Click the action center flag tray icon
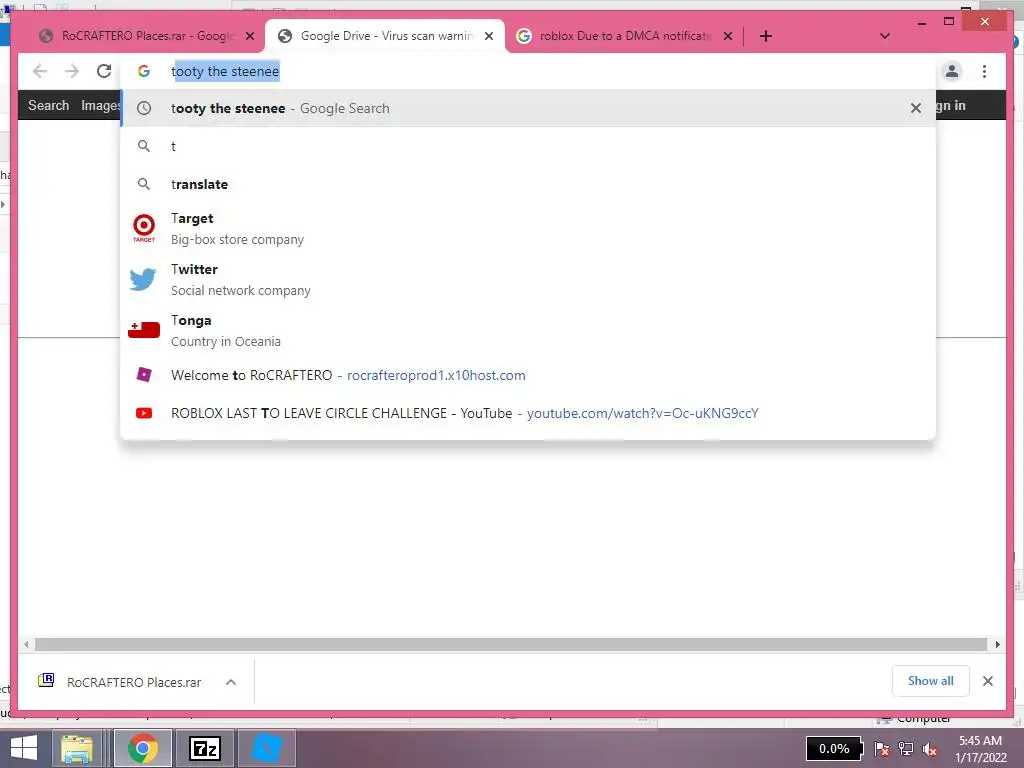Screen dimensions: 1024x768 (882, 749)
